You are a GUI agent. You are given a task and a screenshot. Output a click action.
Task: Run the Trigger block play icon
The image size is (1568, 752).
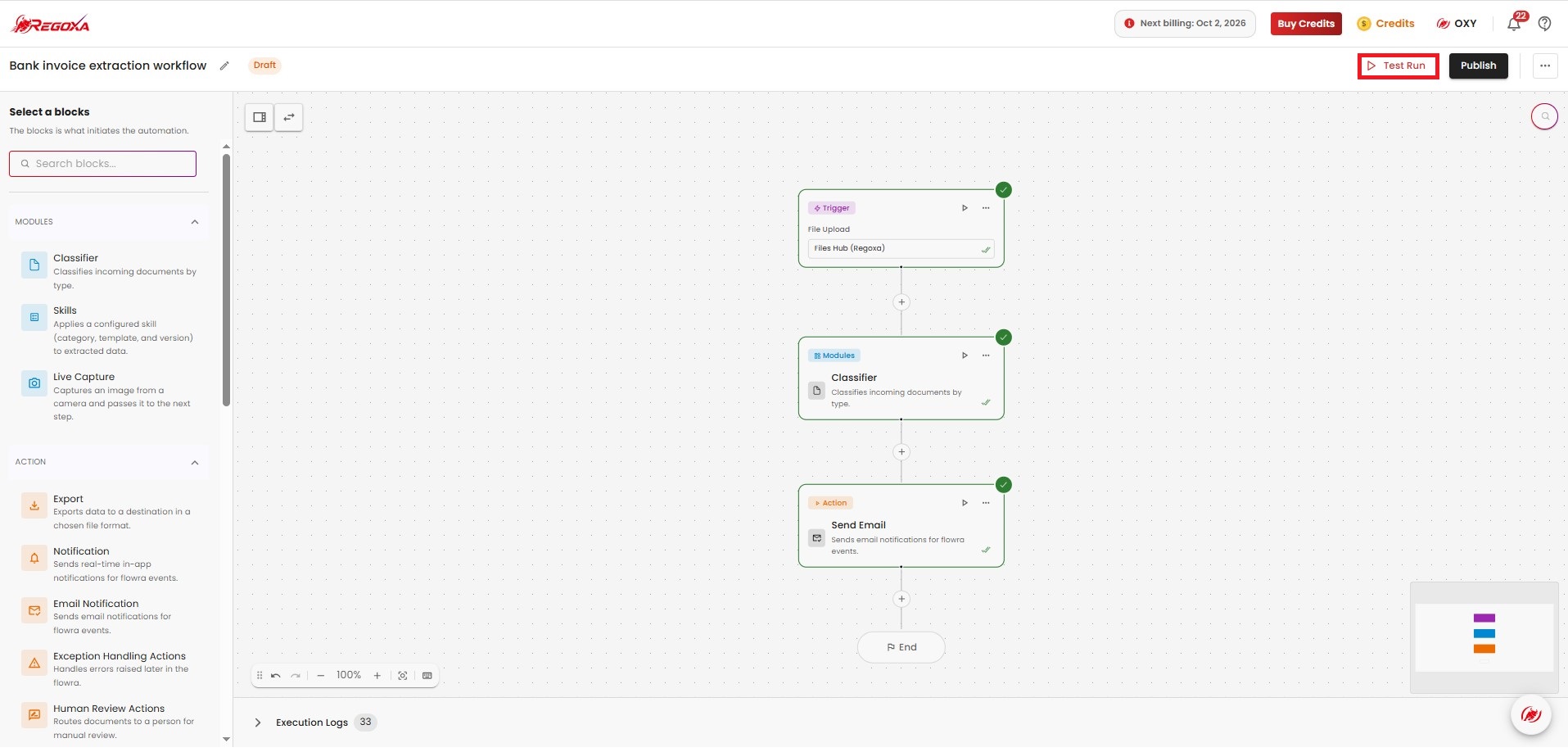(x=965, y=208)
